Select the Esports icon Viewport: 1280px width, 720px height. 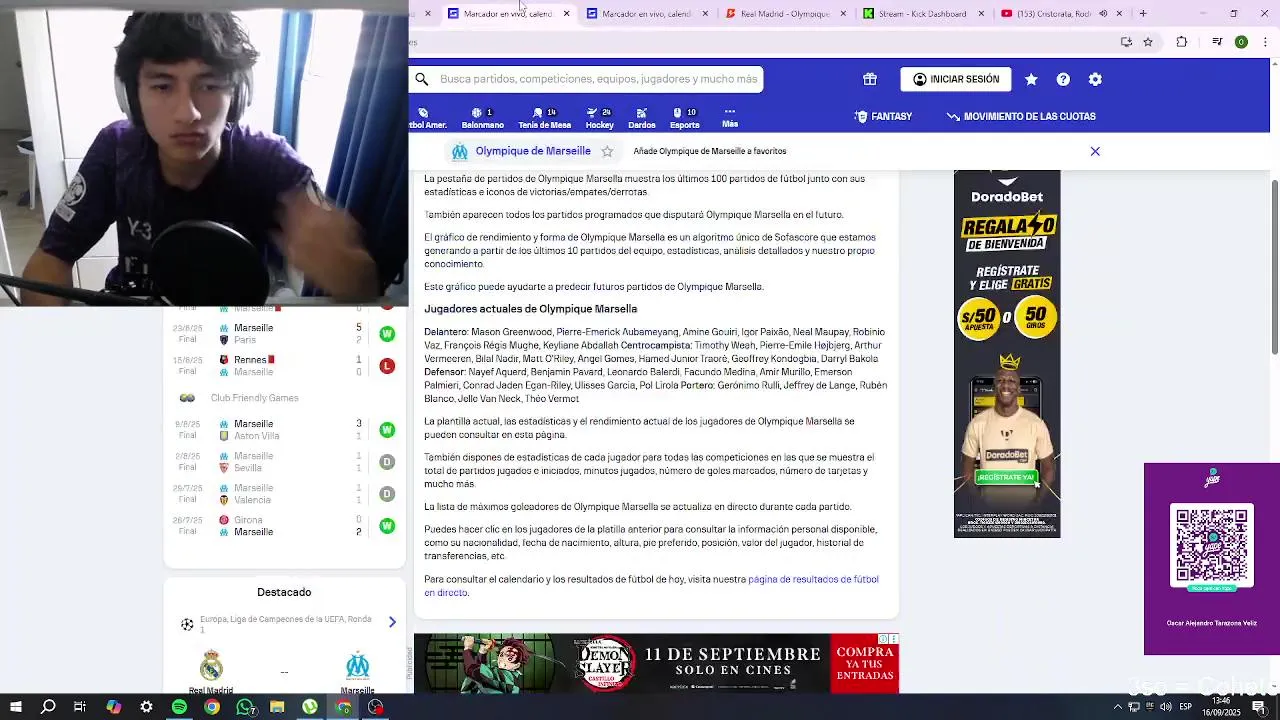pos(684,118)
